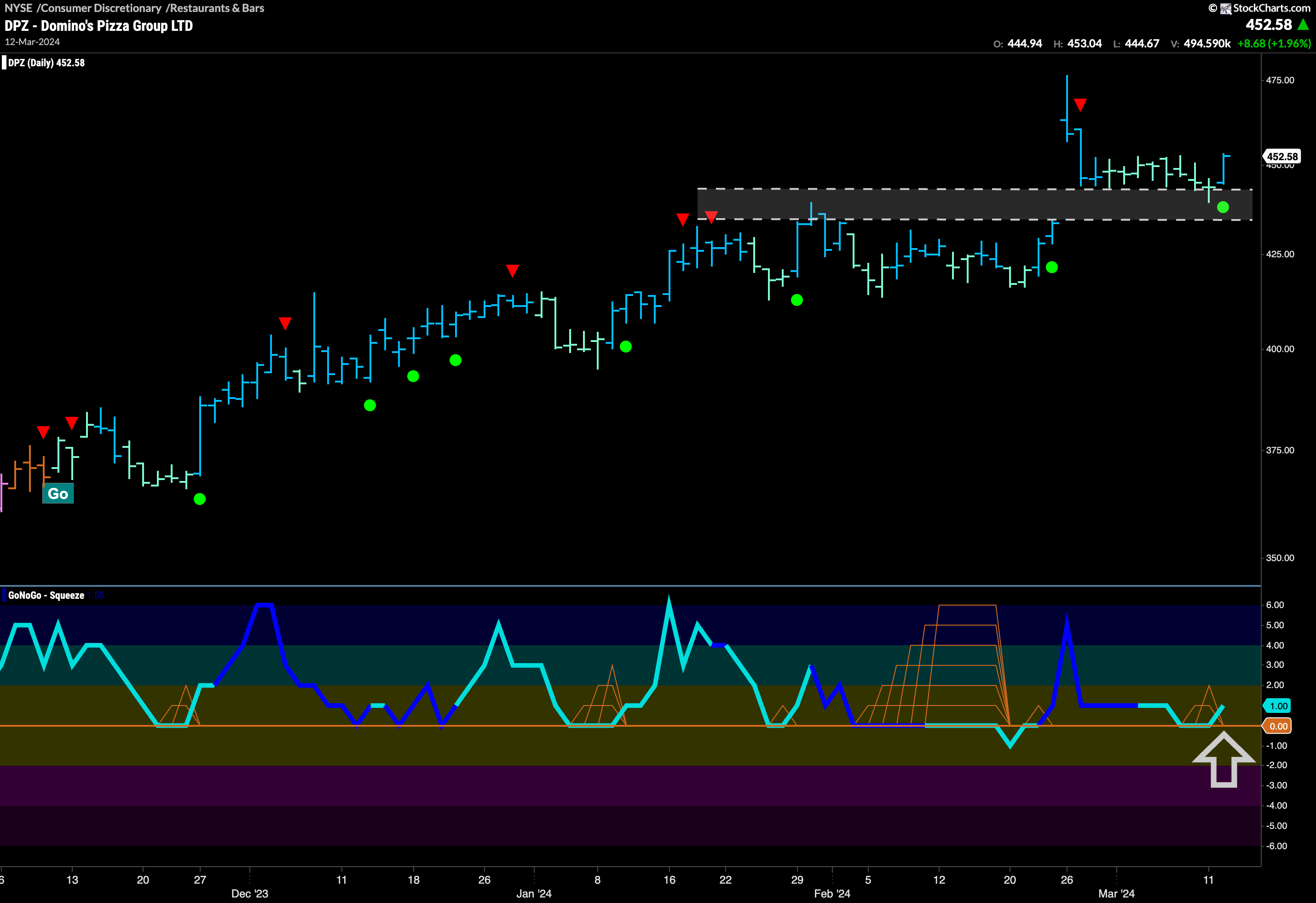Image resolution: width=1316 pixels, height=903 pixels.
Task: Click the Dec '23 month label
Action: 250,893
